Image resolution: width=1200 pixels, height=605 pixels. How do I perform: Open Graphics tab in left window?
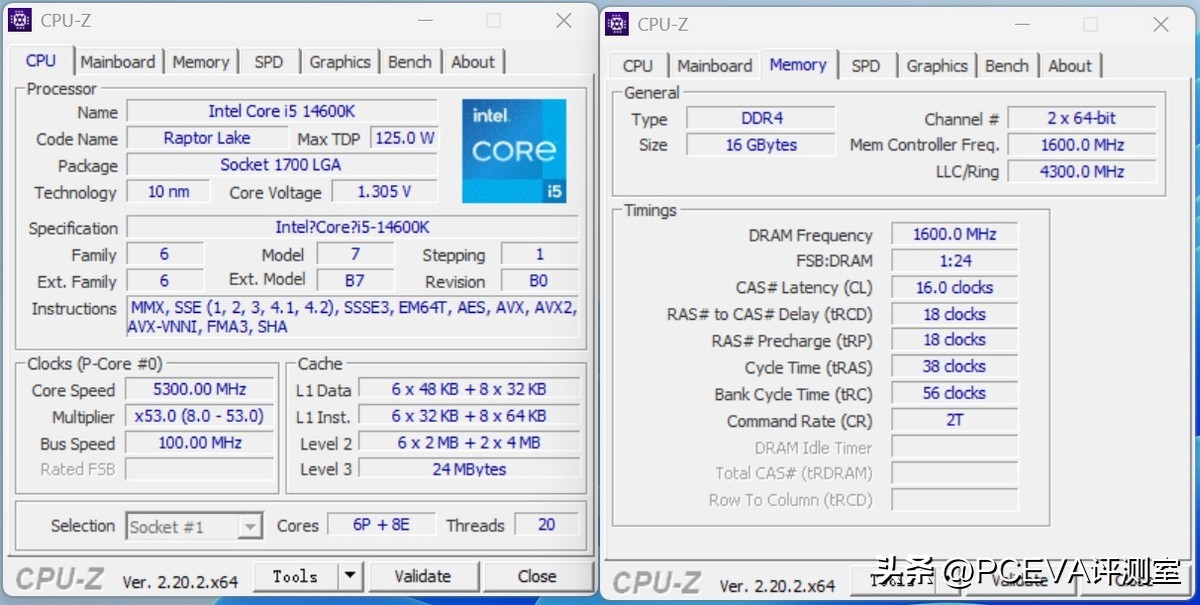[339, 62]
